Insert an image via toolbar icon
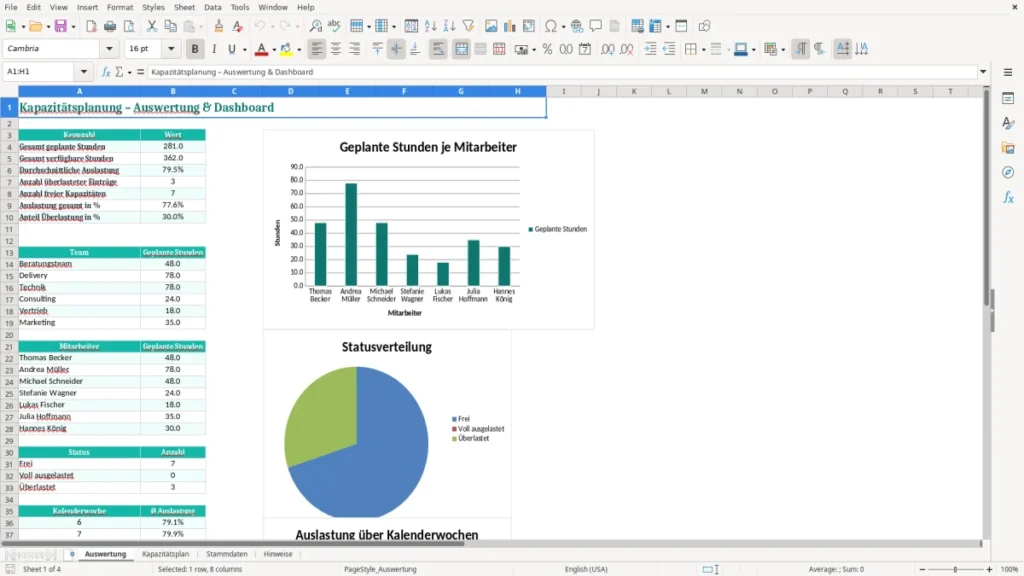 pyautogui.click(x=491, y=26)
